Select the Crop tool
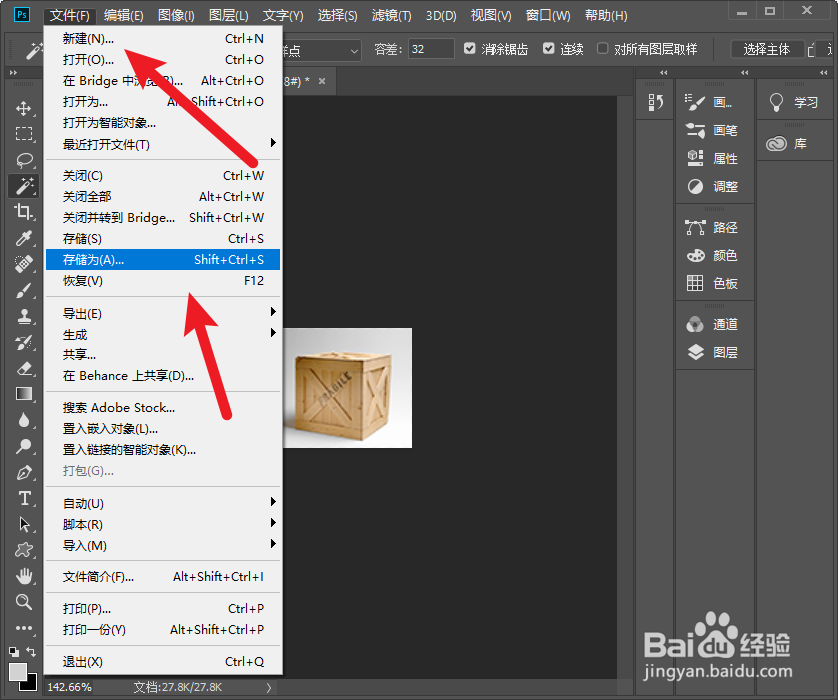838x700 pixels. tap(24, 212)
